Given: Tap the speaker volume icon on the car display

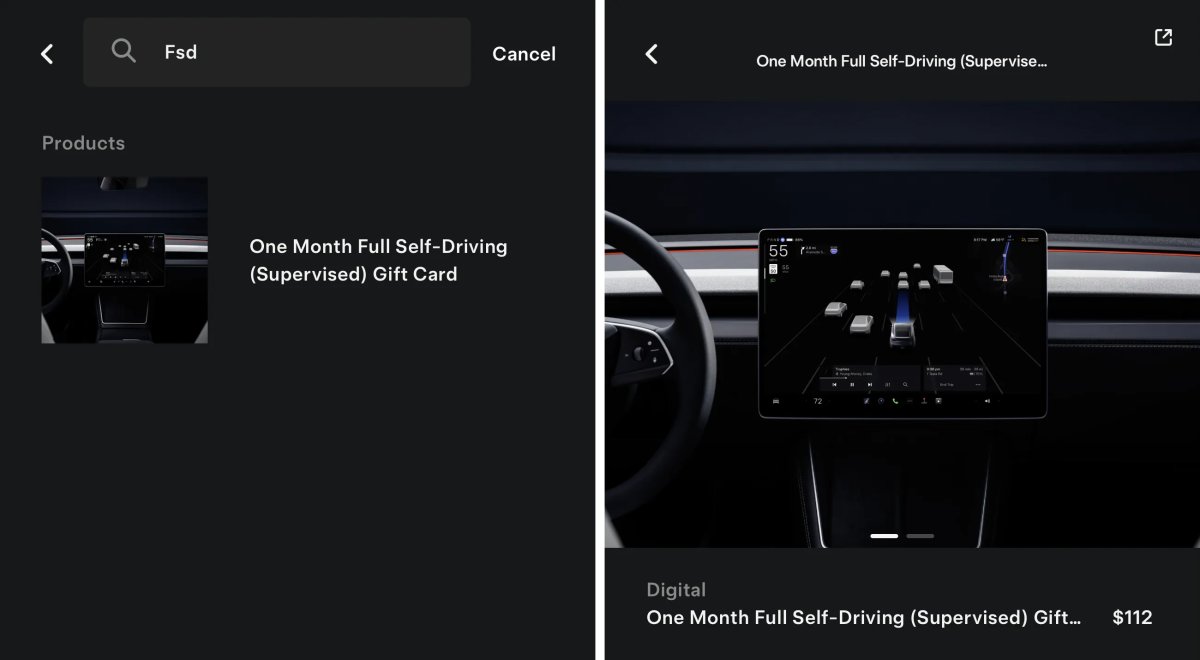Looking at the screenshot, I should pos(987,401).
